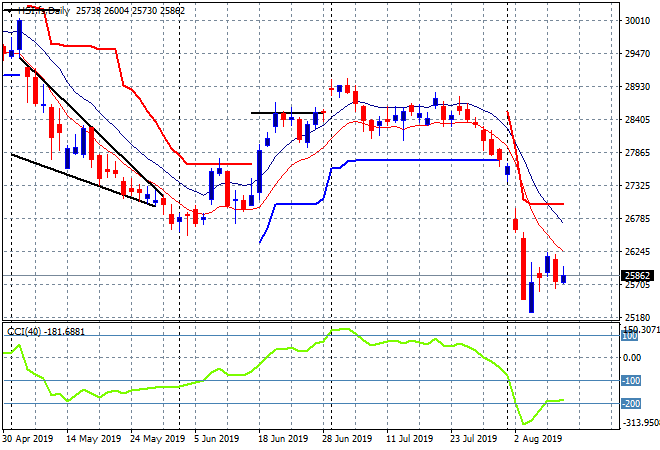Click the '28405' price axis label

[637, 120]
